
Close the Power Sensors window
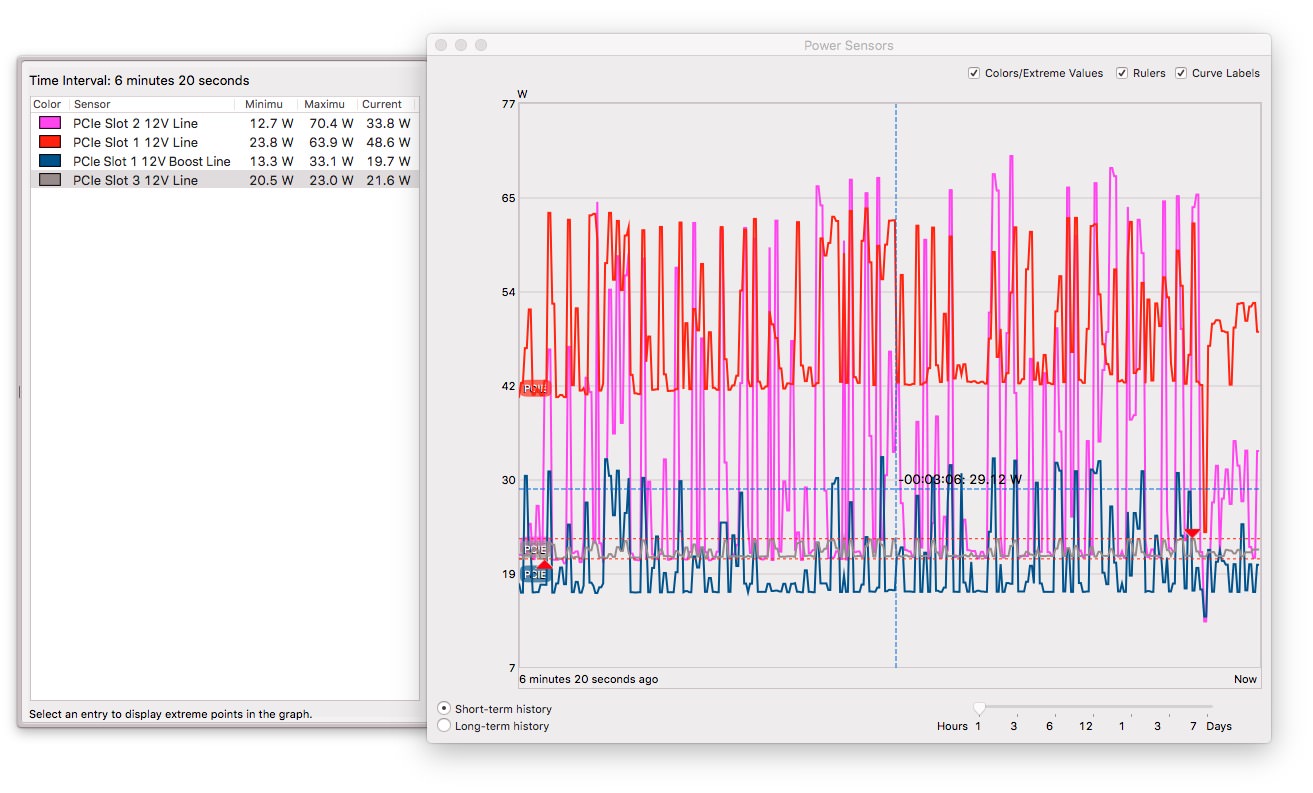(x=441, y=45)
